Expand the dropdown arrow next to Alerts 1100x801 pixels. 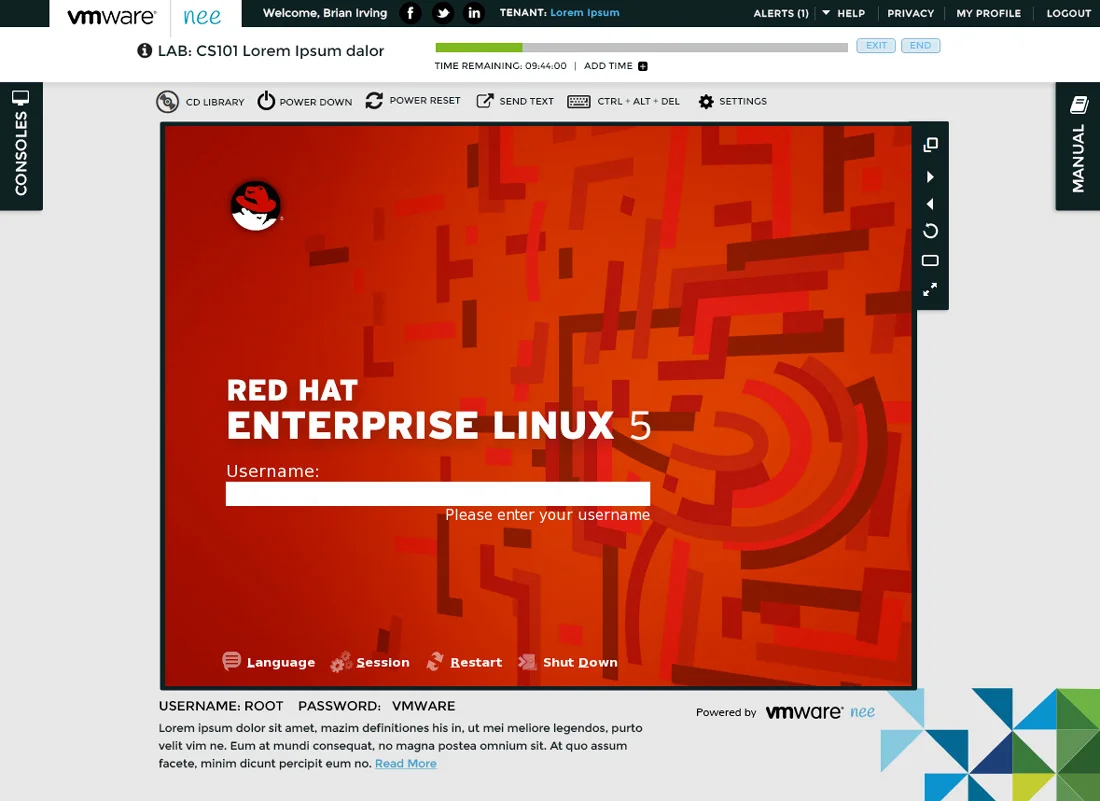(826, 13)
